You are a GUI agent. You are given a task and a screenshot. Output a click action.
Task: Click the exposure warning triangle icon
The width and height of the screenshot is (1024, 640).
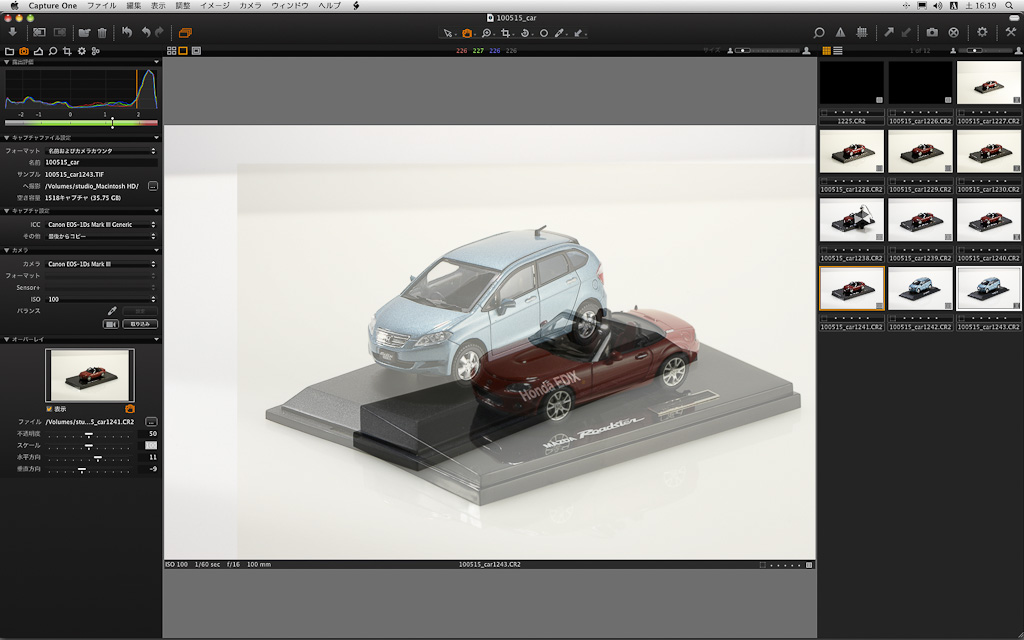click(x=840, y=33)
